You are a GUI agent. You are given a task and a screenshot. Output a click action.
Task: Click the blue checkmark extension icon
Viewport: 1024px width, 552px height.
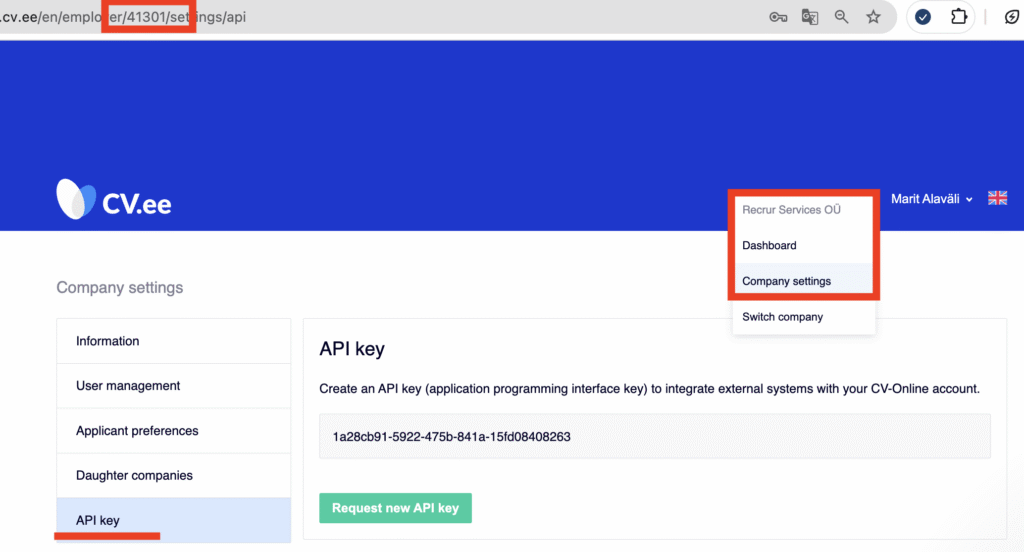pos(924,17)
